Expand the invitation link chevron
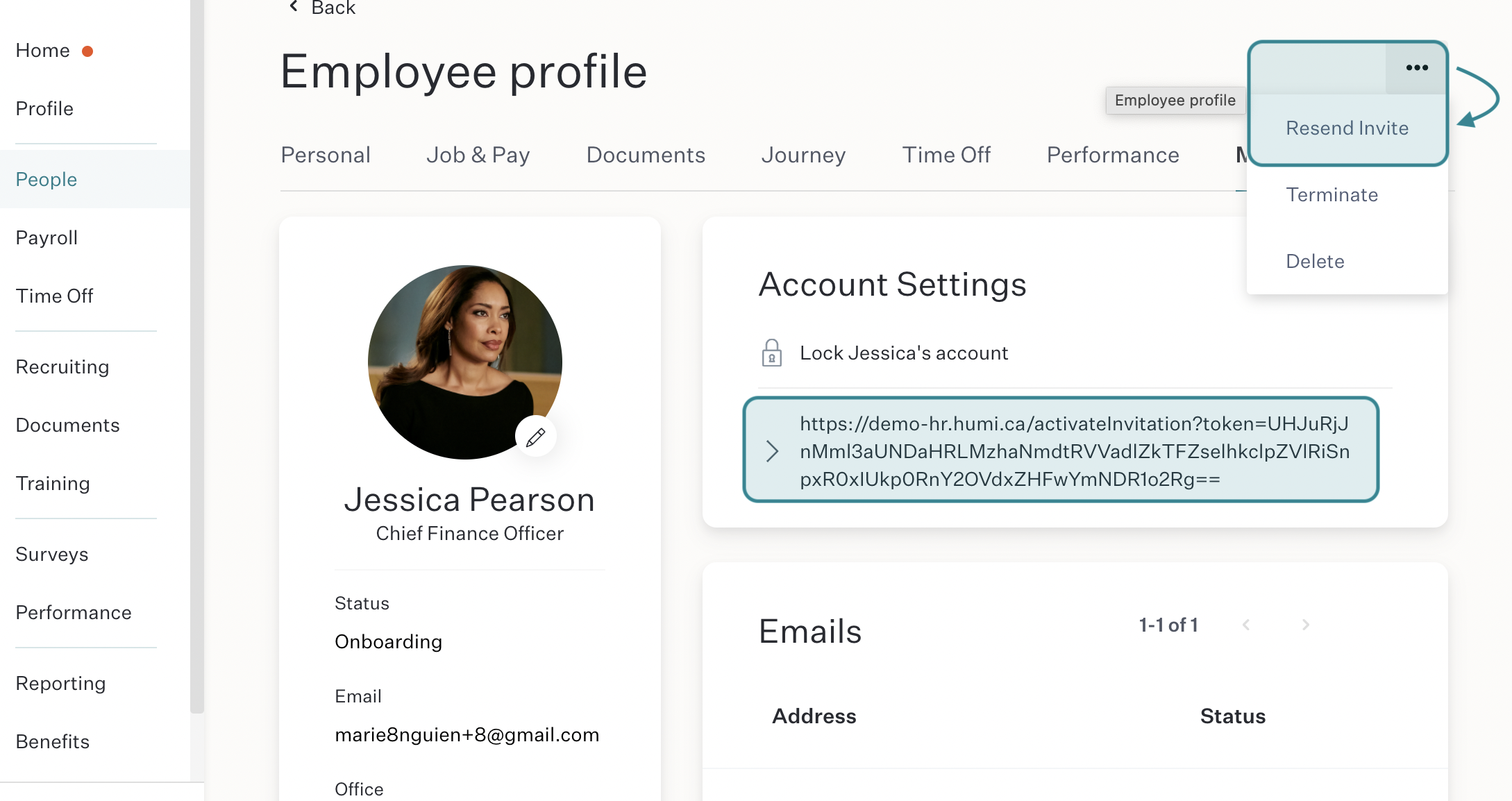 (772, 451)
